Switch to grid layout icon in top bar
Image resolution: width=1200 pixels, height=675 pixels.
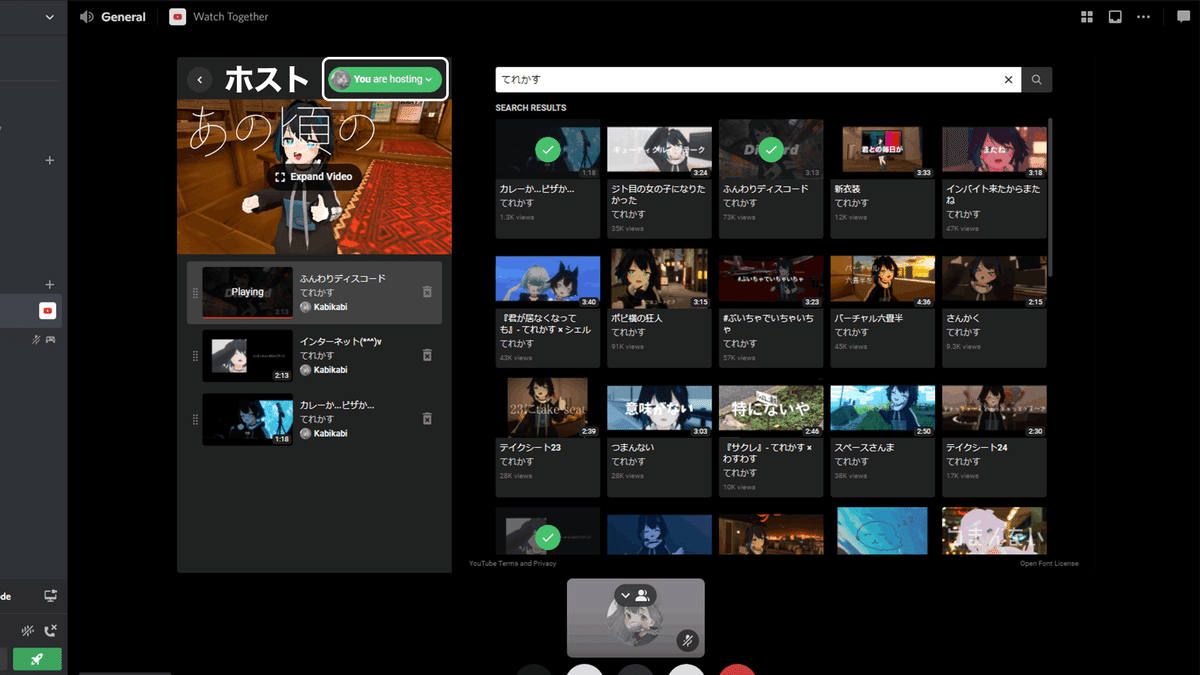pos(1087,17)
